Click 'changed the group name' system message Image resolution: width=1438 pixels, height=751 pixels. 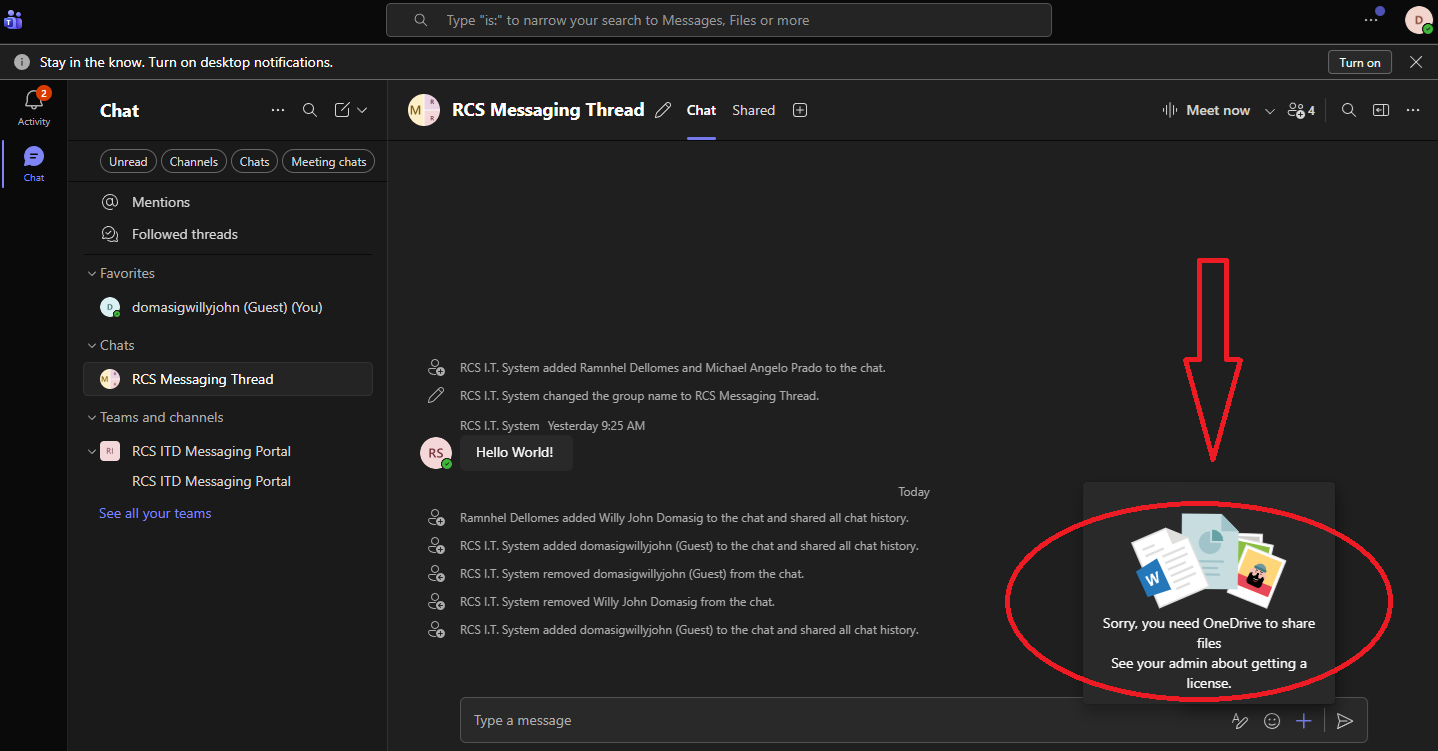pos(639,396)
